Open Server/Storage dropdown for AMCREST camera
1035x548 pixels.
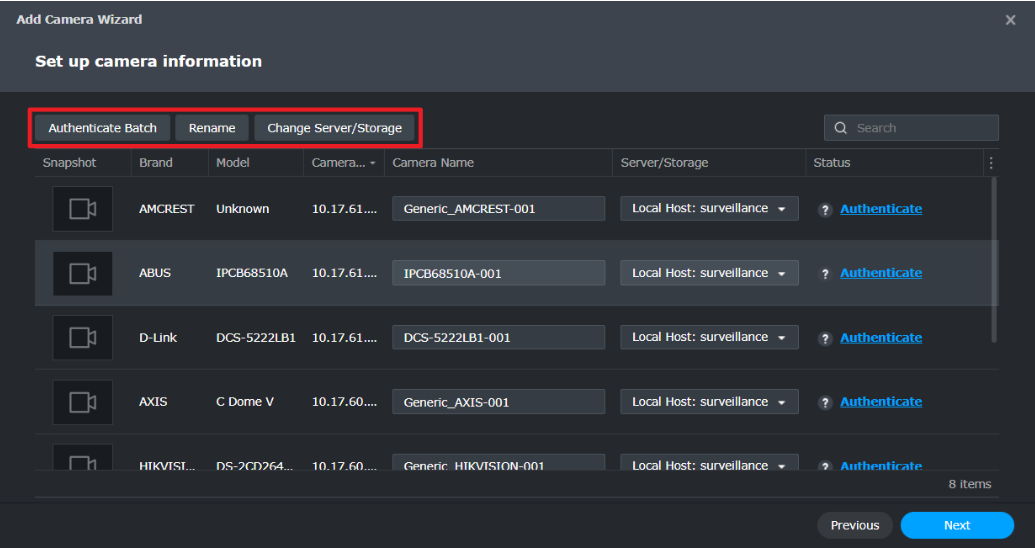709,209
